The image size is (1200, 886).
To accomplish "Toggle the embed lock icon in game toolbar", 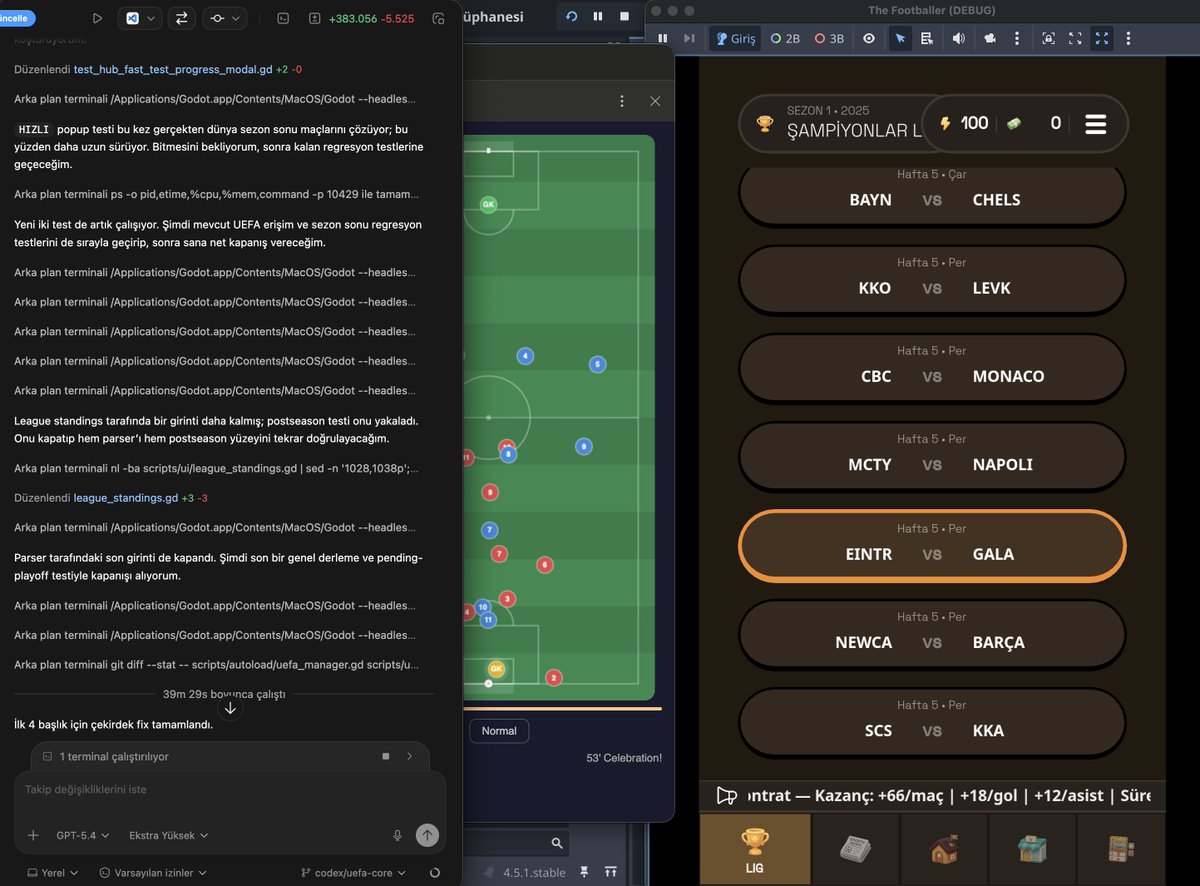I will (x=1048, y=38).
